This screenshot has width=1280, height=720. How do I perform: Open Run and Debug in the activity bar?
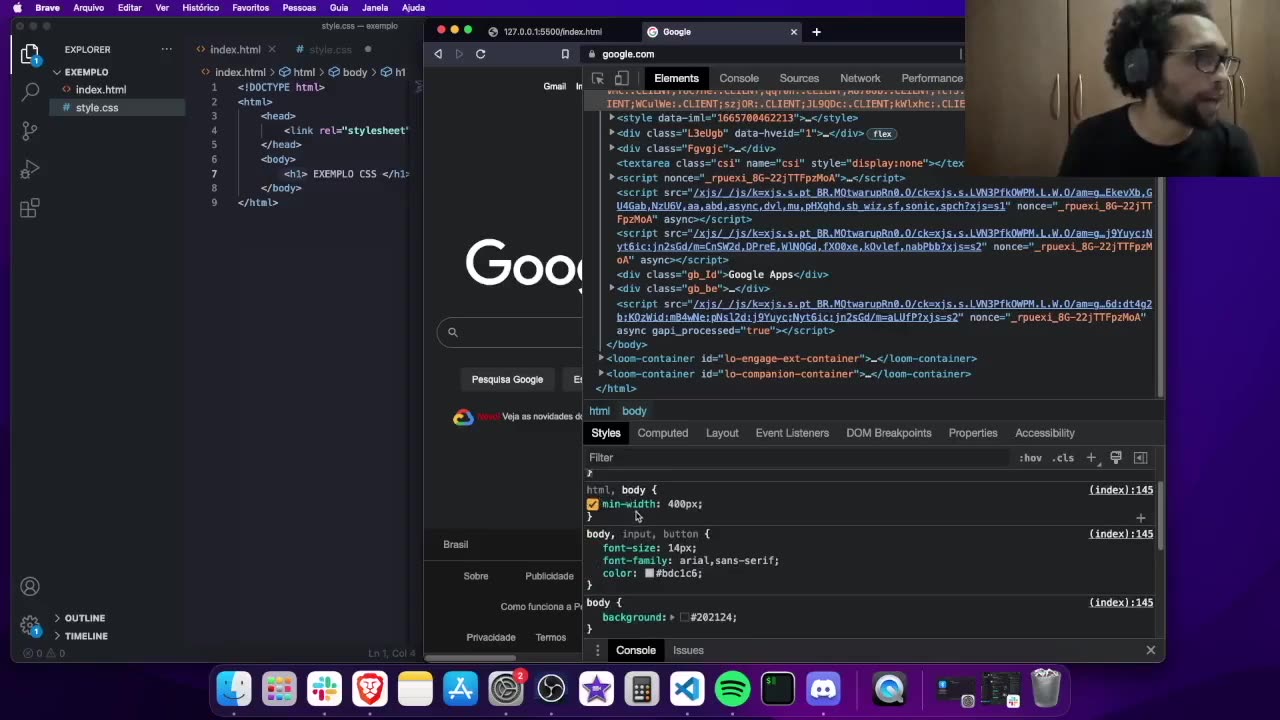30,169
